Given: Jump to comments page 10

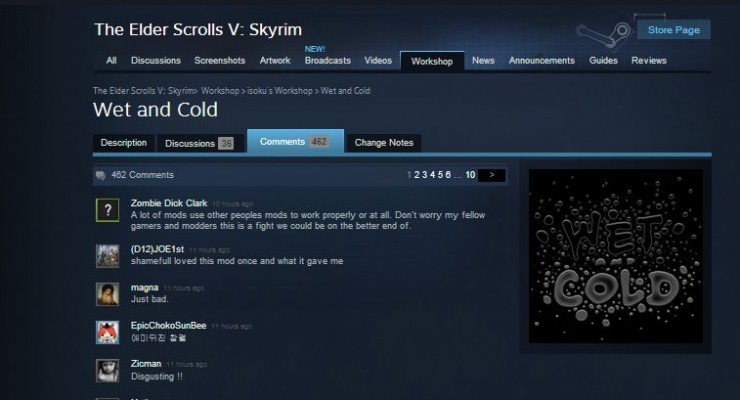Looking at the screenshot, I should 470,175.
